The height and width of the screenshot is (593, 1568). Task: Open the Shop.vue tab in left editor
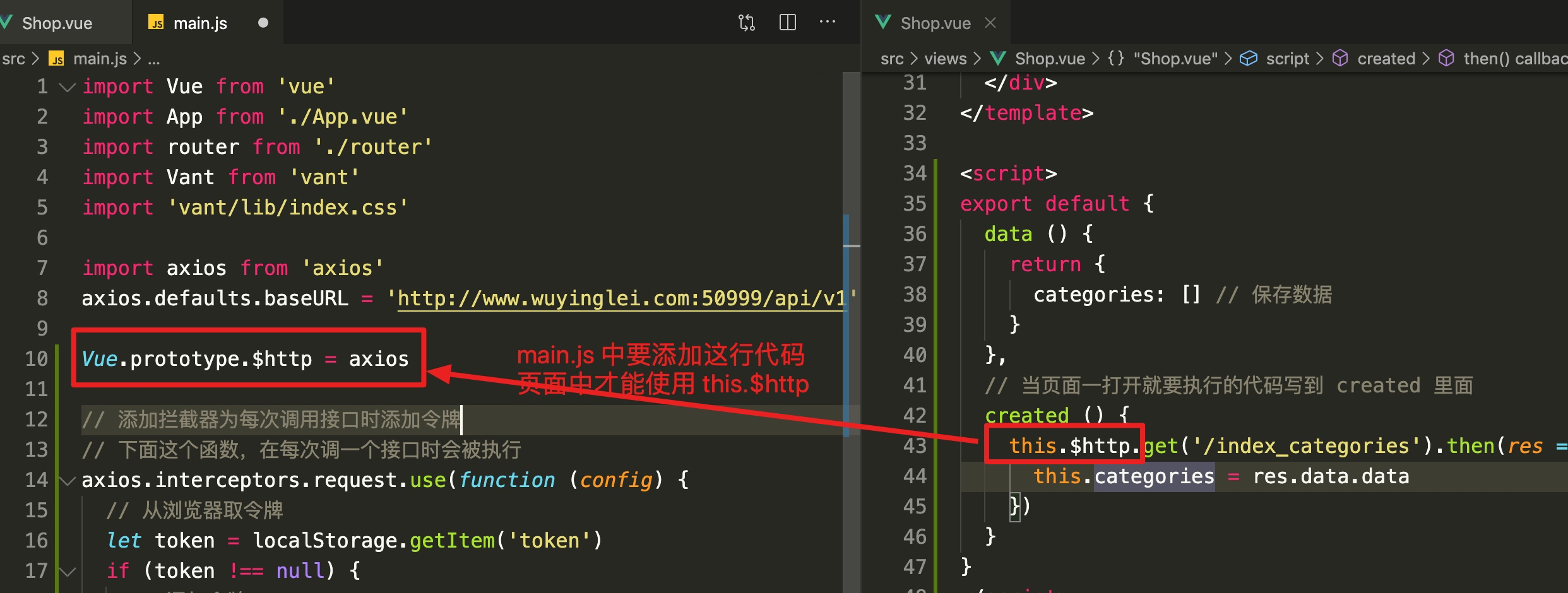point(57,23)
